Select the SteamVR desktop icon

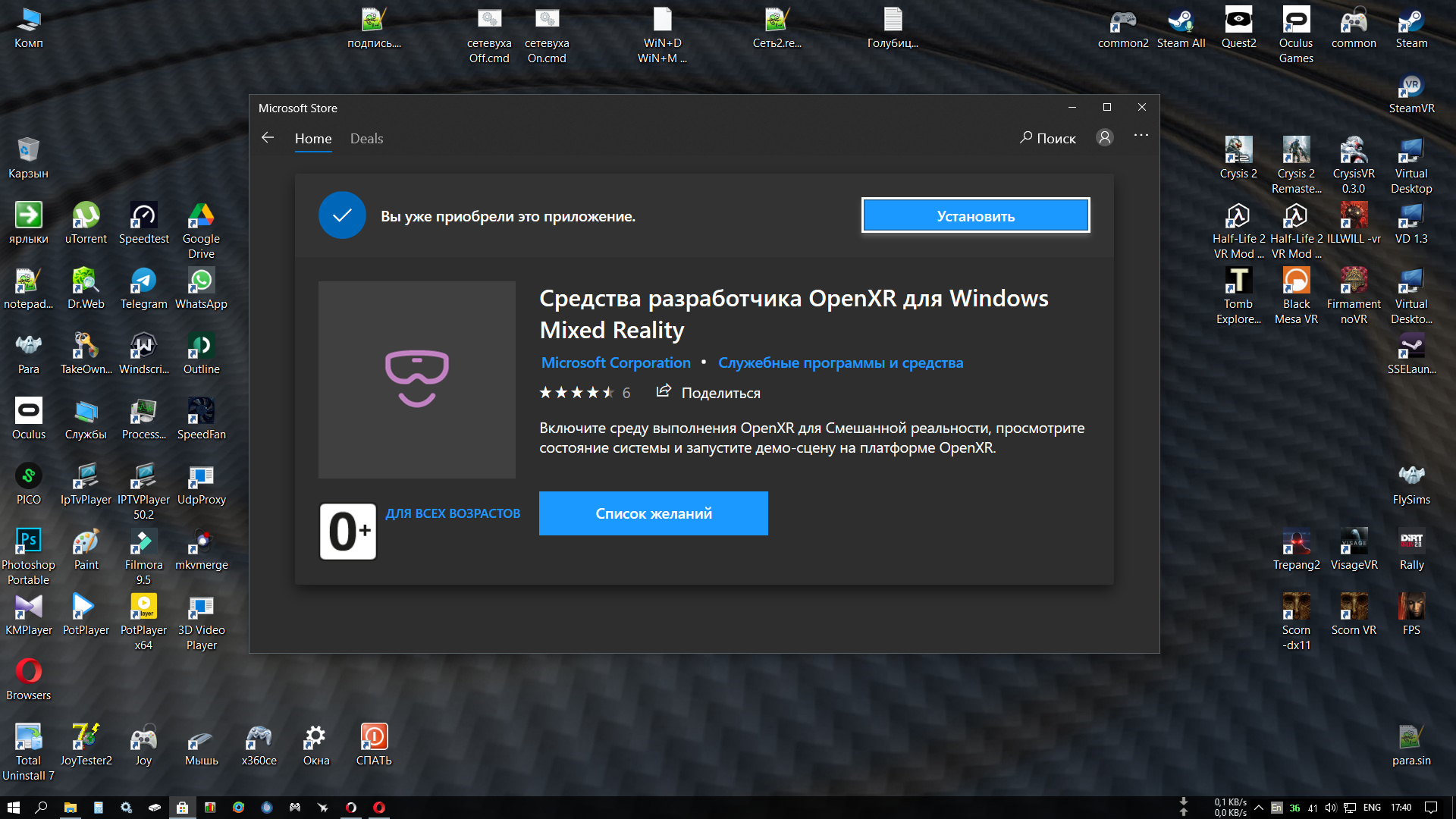tap(1410, 94)
